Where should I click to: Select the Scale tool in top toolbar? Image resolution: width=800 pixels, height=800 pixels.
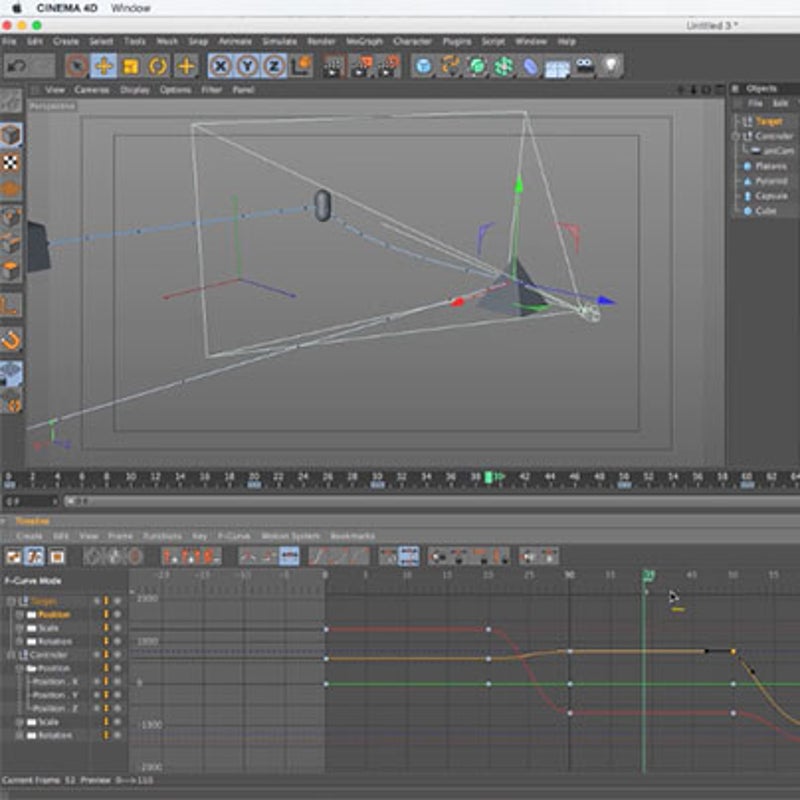[x=131, y=66]
